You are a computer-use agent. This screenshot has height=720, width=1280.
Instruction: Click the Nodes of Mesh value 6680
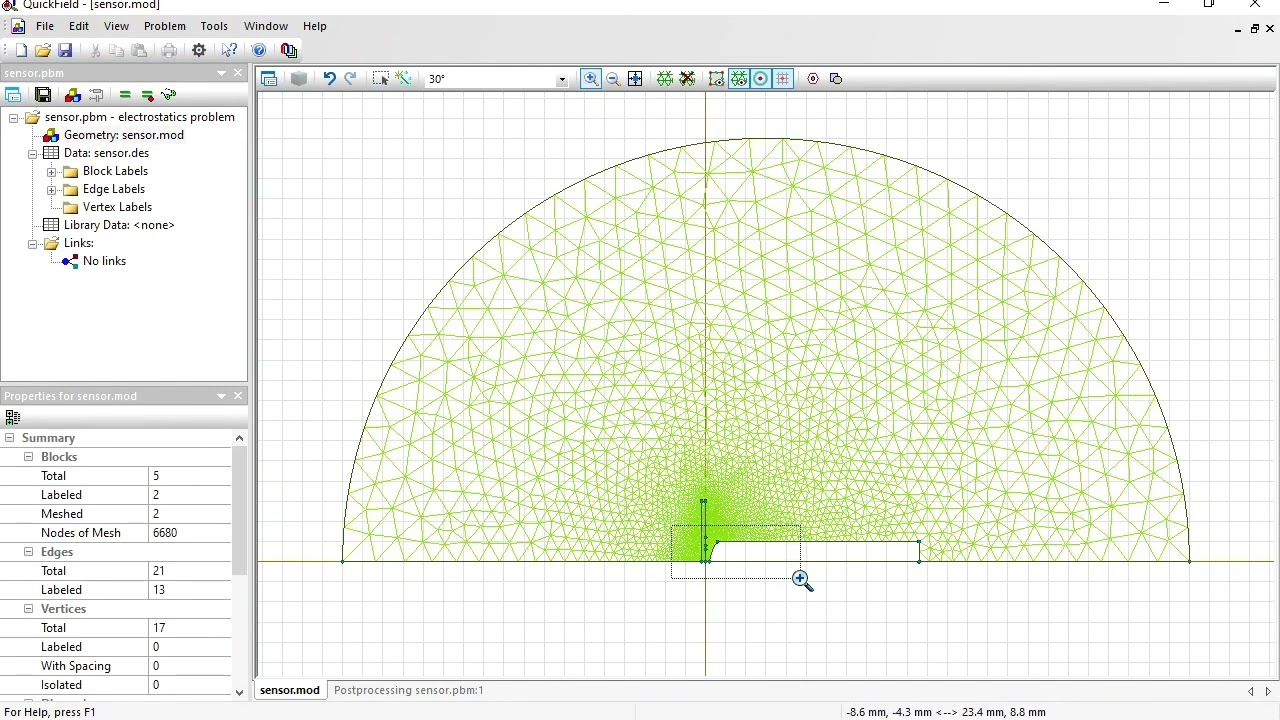coord(190,533)
